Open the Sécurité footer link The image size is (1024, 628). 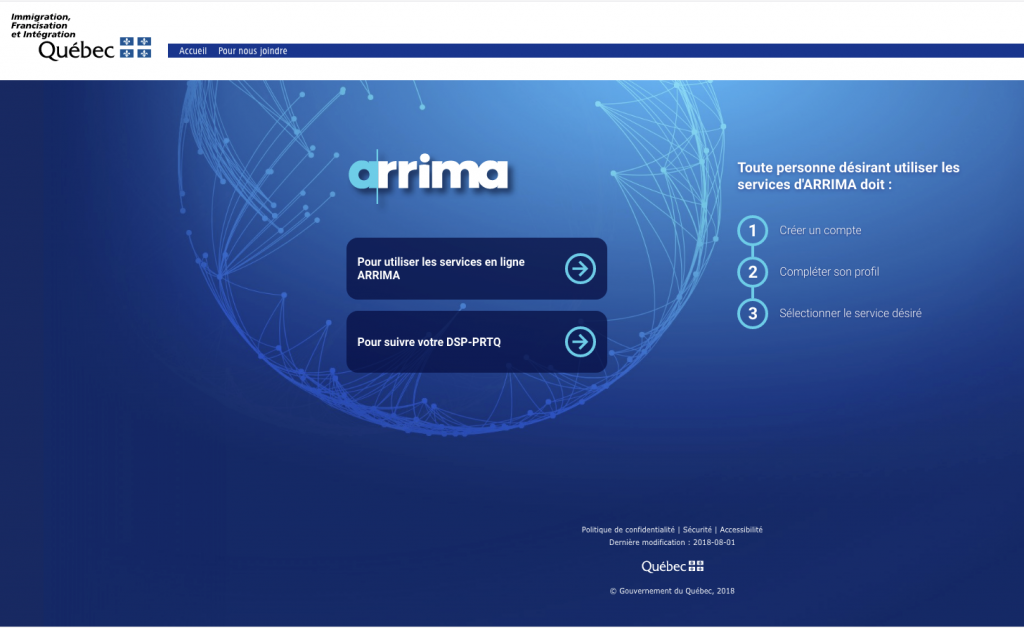pos(697,530)
